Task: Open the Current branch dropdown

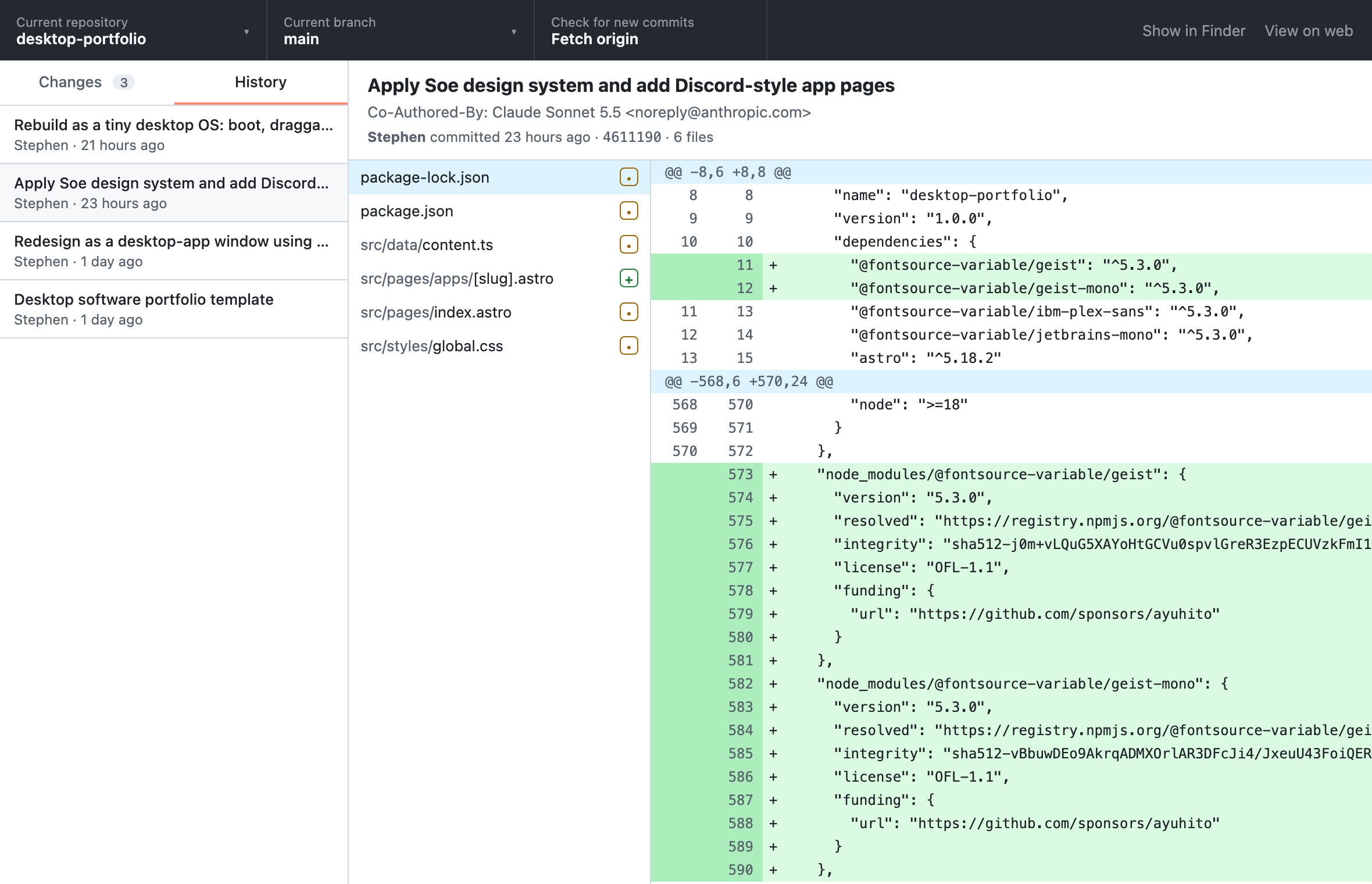Action: point(401,30)
